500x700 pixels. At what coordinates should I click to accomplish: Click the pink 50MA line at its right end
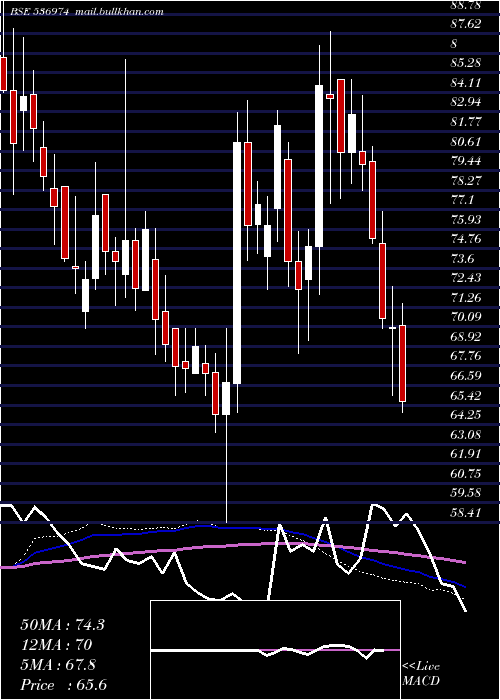point(464,562)
